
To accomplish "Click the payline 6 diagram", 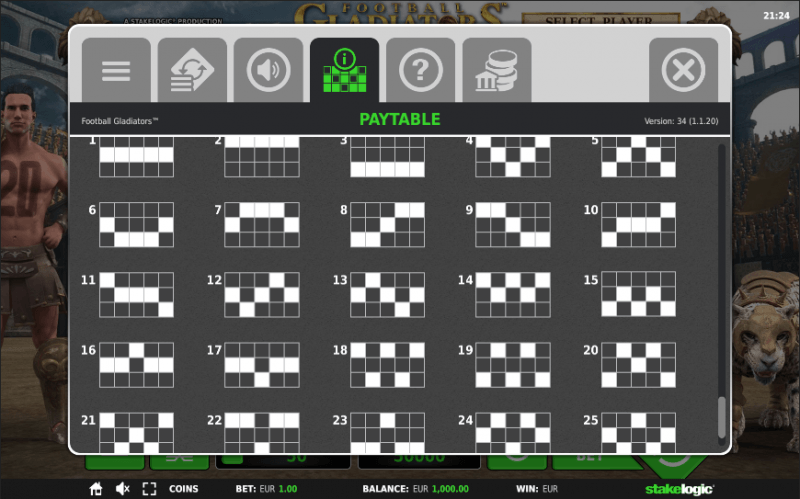I will tap(136, 224).
